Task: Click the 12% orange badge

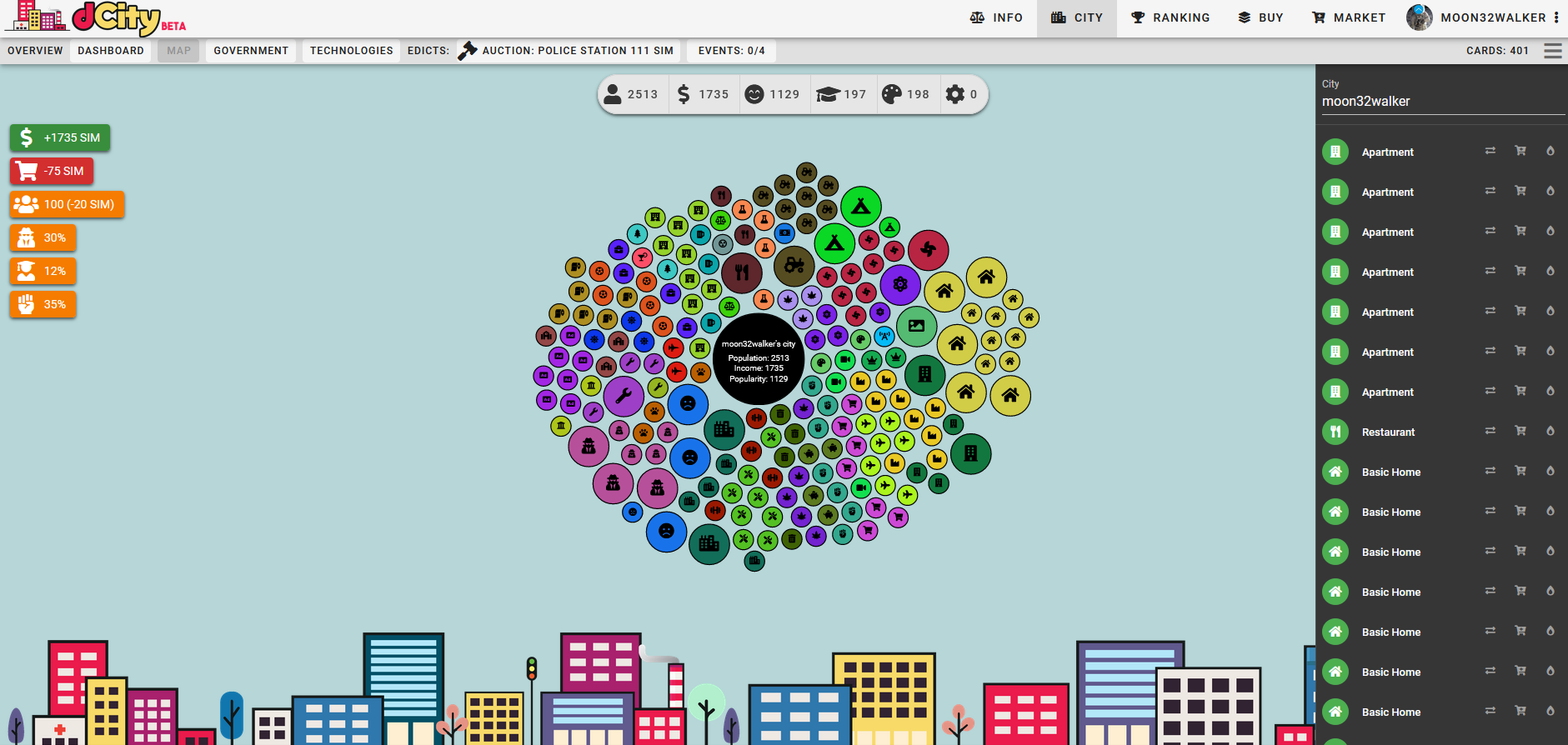Action: click(x=43, y=271)
